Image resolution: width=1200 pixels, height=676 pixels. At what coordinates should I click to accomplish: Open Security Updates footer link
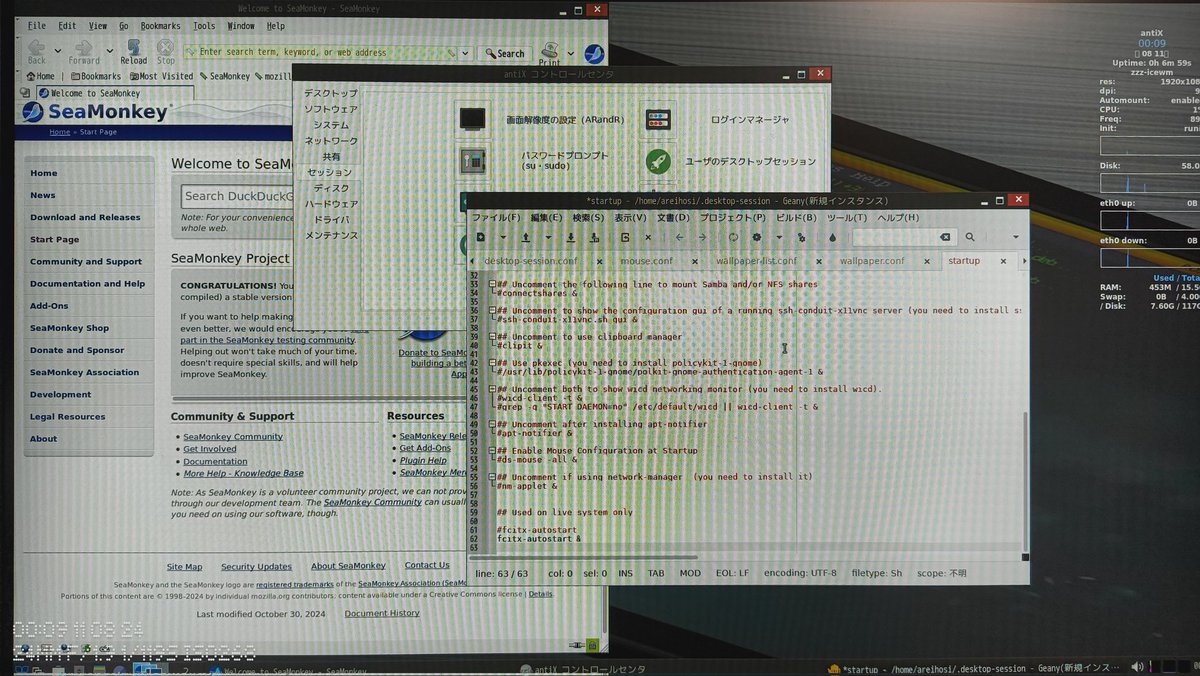pyautogui.click(x=257, y=566)
